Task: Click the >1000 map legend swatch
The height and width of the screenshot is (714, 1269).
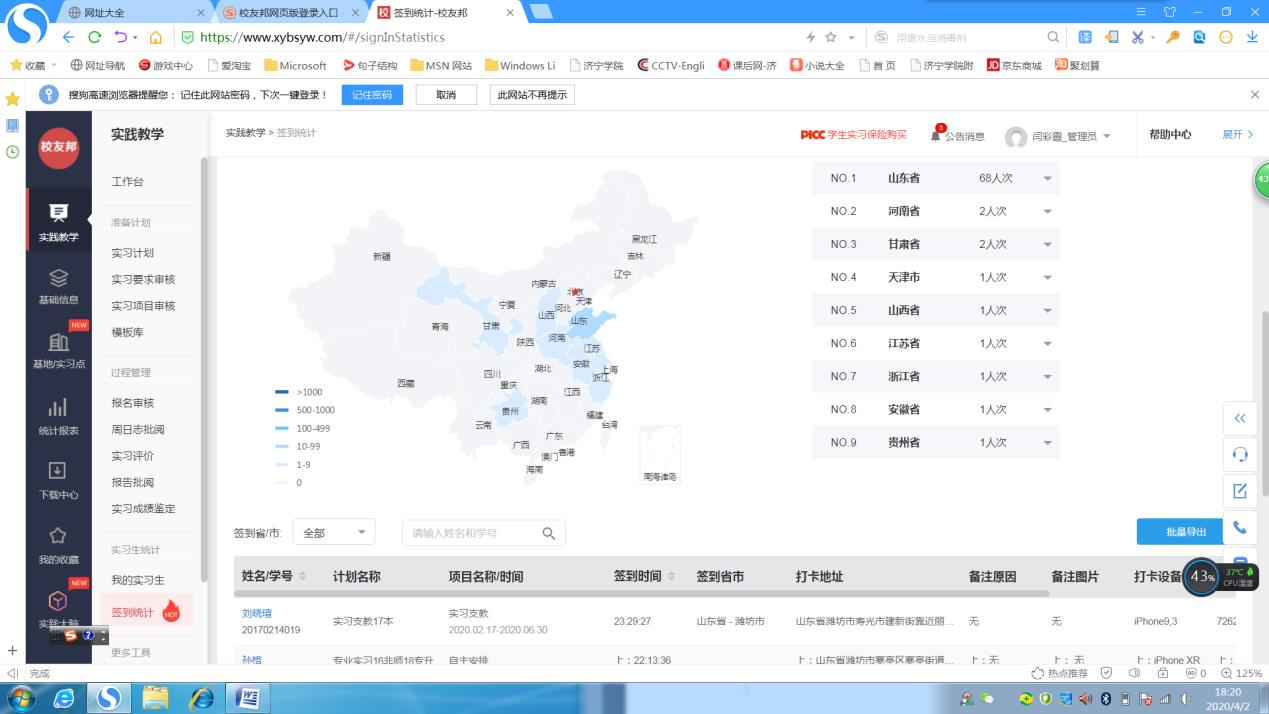Action: point(282,392)
